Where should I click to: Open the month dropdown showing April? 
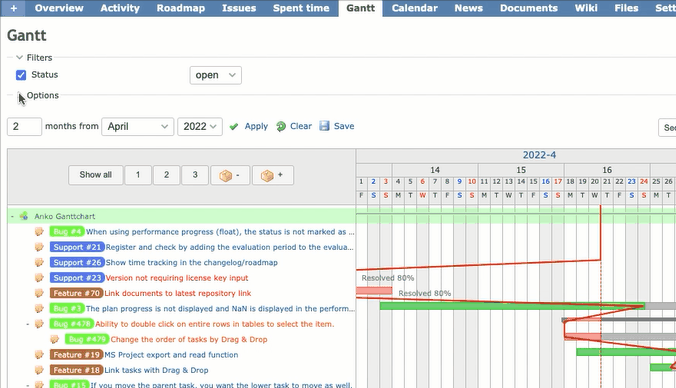[x=138, y=126]
